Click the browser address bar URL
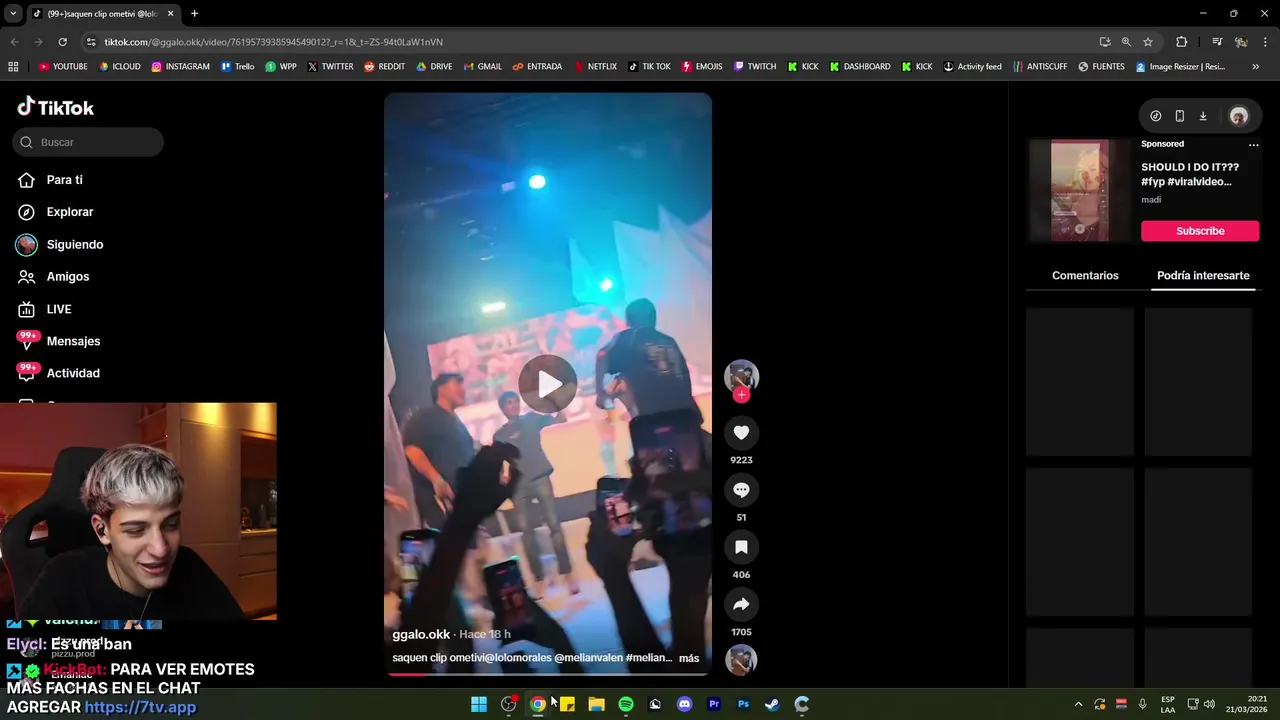 tap(273, 42)
